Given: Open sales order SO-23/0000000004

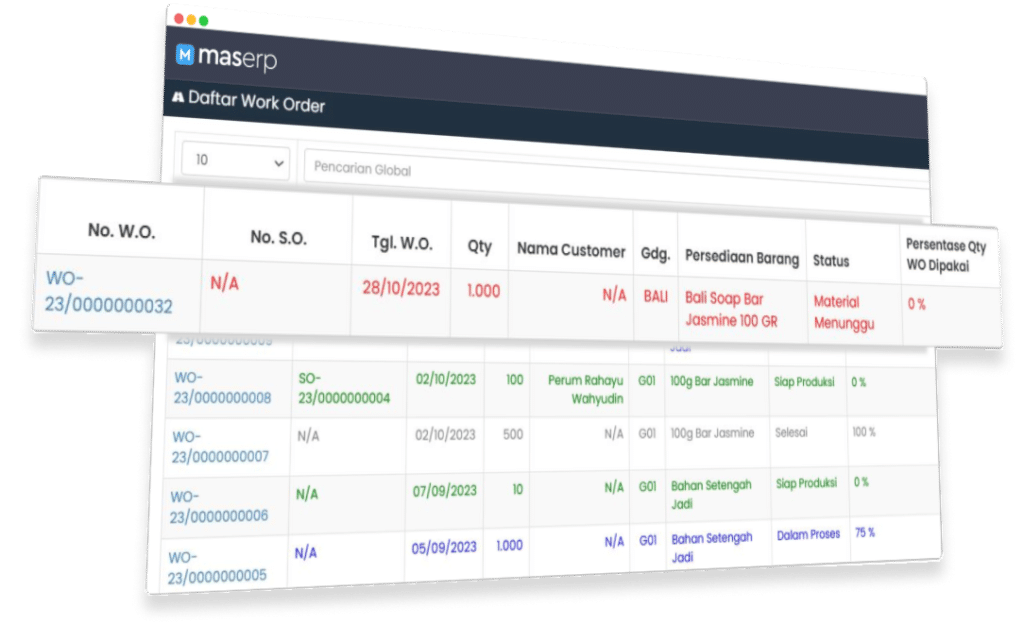Looking at the screenshot, I should (344, 389).
